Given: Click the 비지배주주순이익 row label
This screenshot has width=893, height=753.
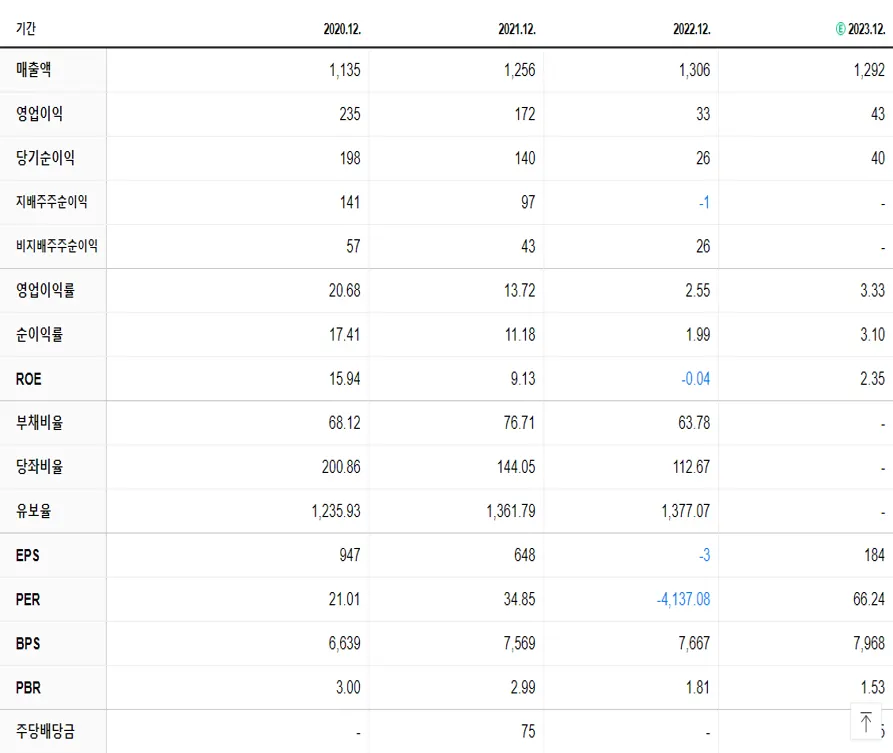Looking at the screenshot, I should [x=56, y=245].
